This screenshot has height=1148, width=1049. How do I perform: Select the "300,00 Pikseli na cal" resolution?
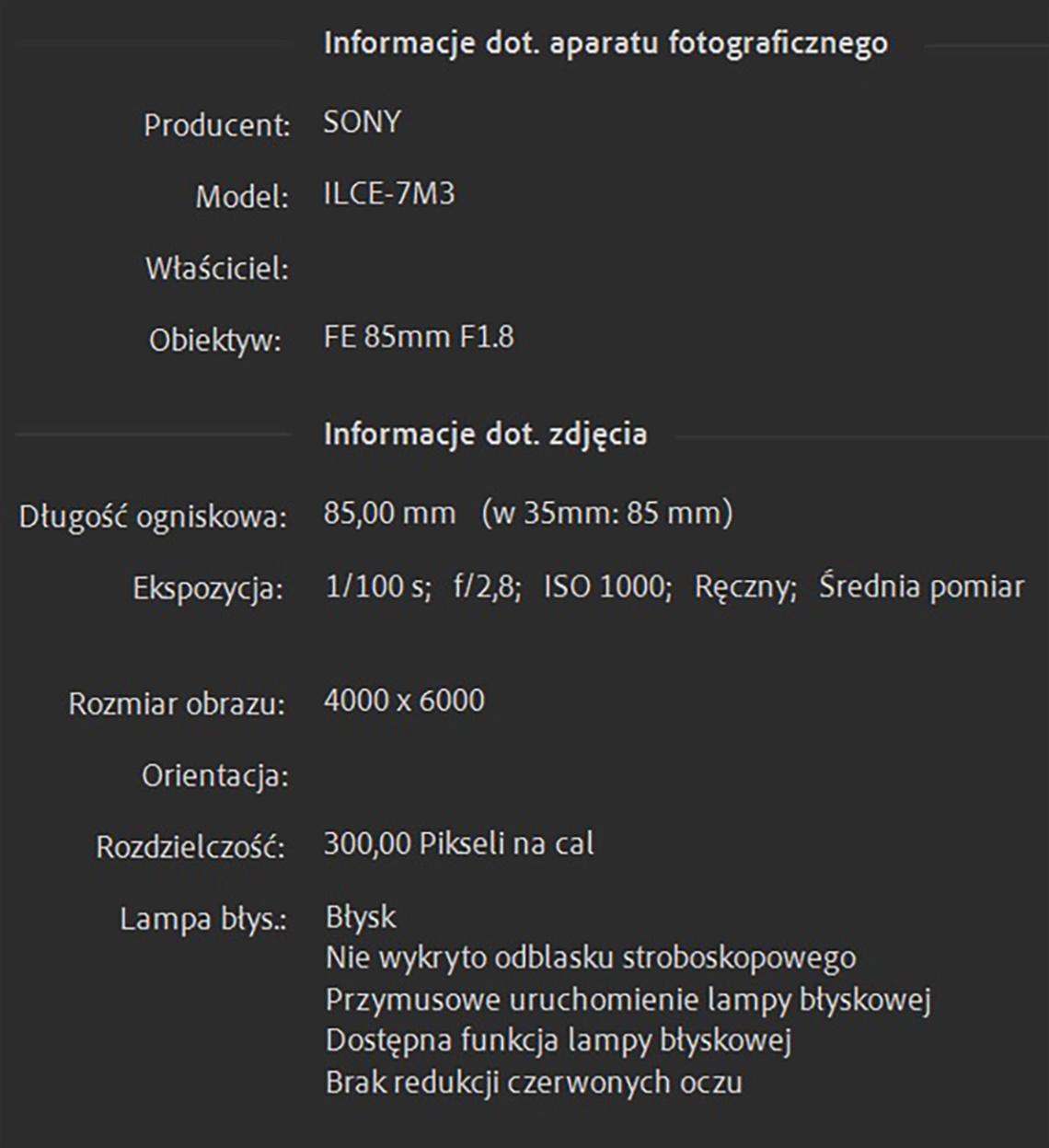click(x=458, y=843)
